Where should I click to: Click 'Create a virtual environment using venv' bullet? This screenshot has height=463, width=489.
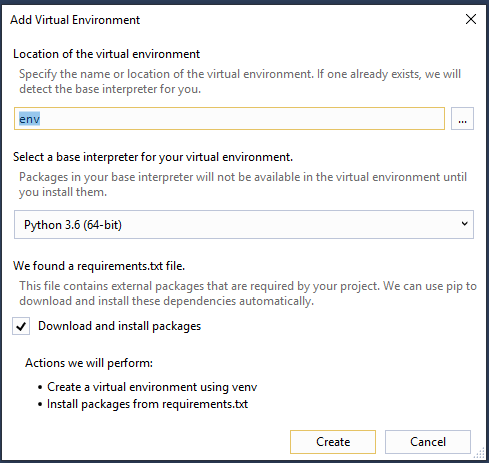pos(152,387)
